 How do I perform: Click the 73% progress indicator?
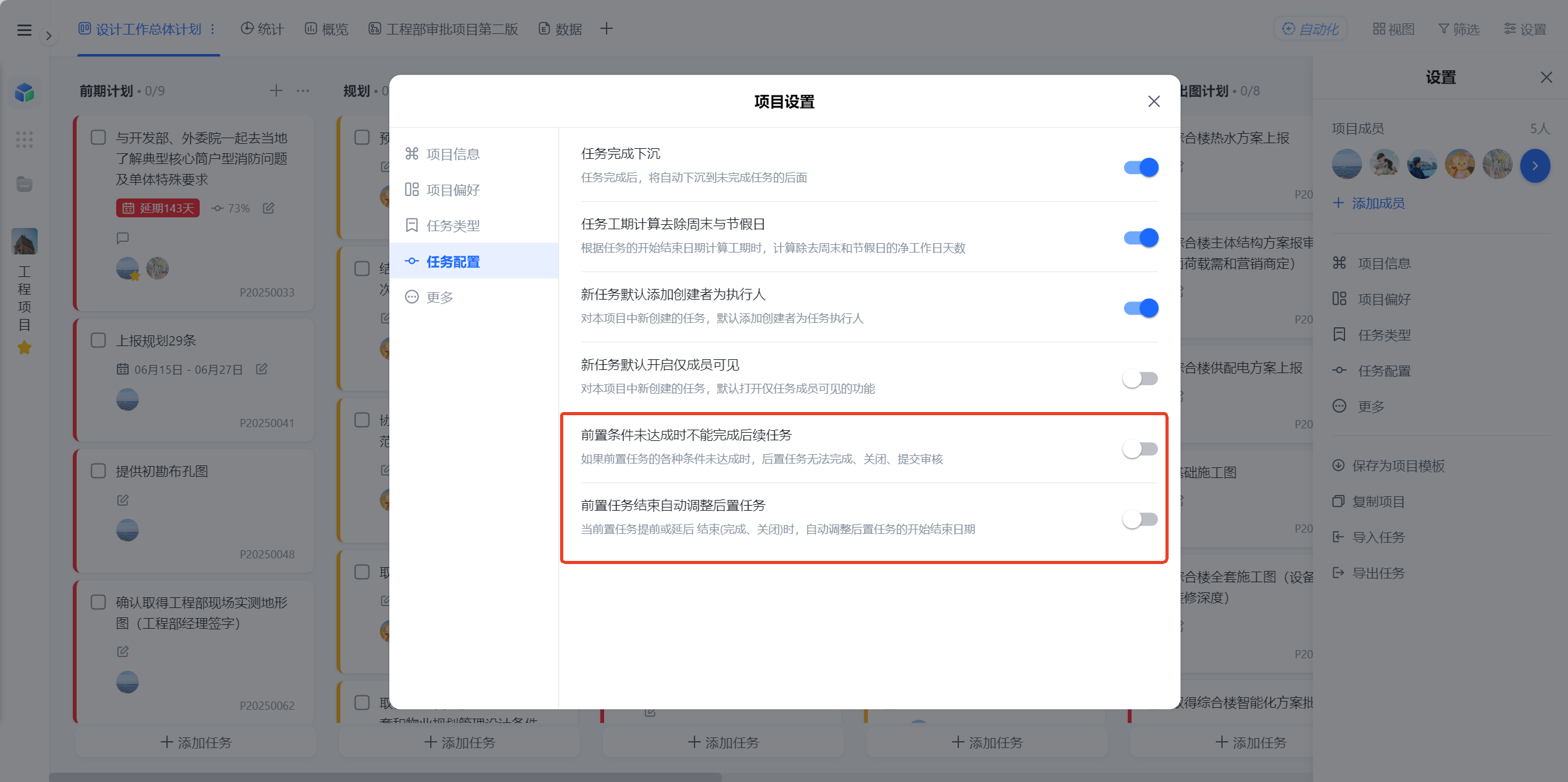tap(231, 208)
